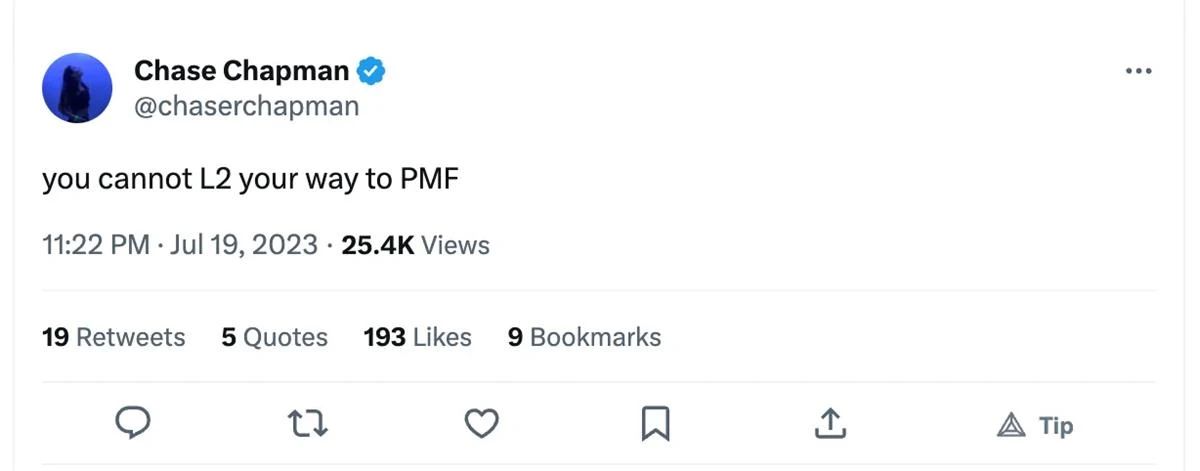Open the three-dot more options menu
Viewport: 1200px width, 471px height.
coord(1138,71)
